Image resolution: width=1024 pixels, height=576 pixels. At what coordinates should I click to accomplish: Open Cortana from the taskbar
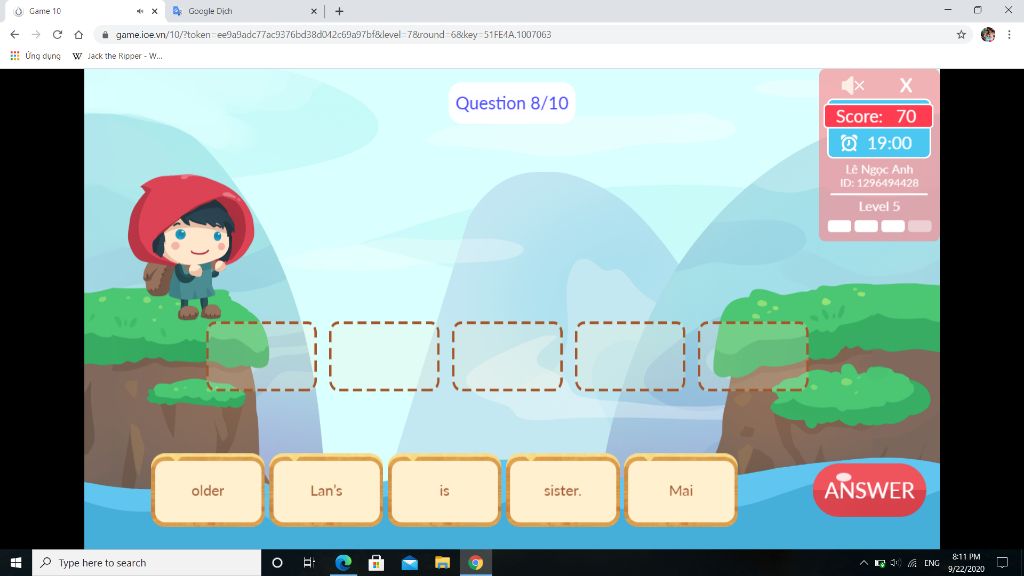(277, 562)
